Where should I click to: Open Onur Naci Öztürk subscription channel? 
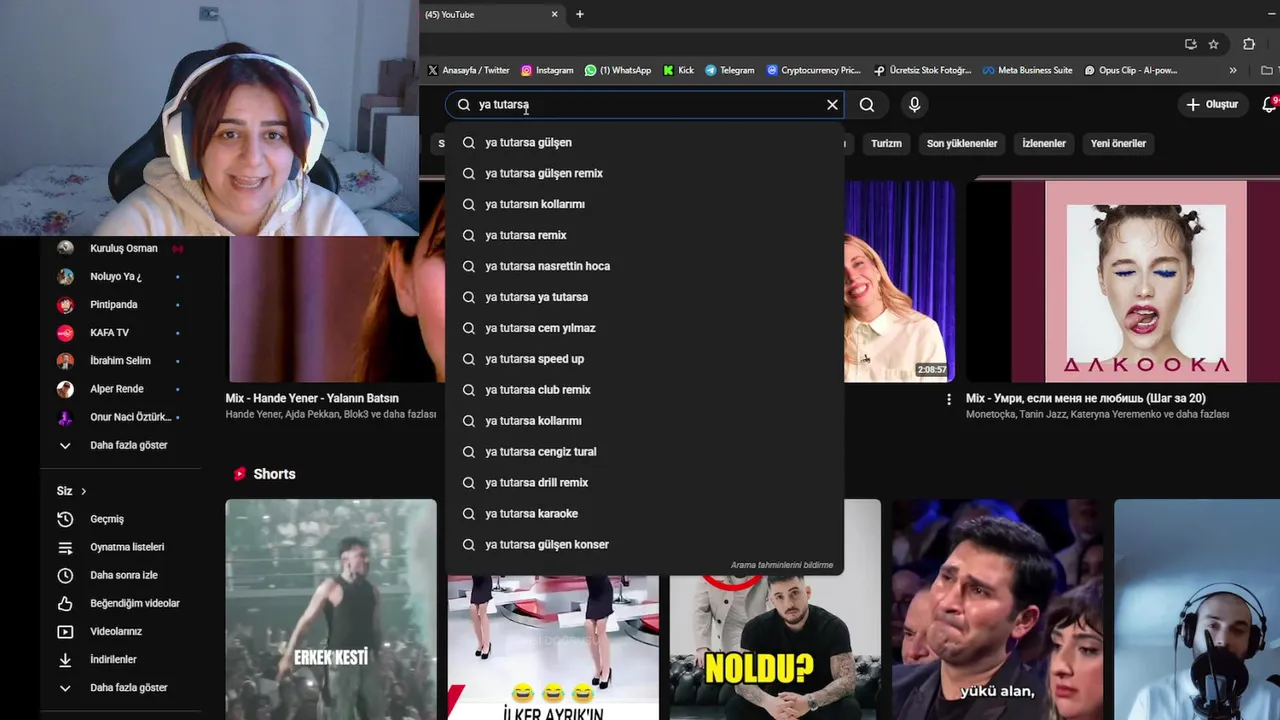(122, 417)
